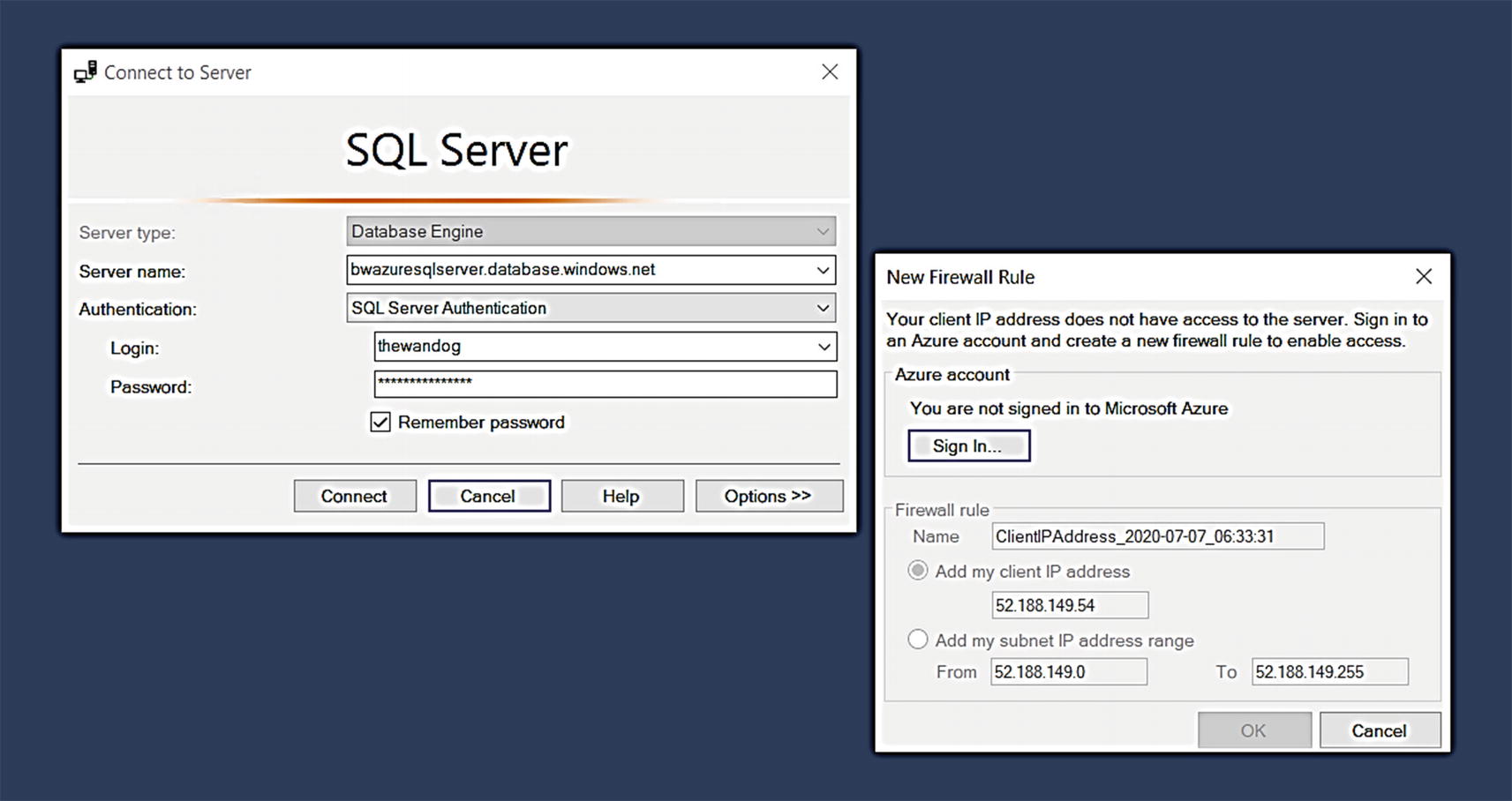The height and width of the screenshot is (801, 1512).
Task: Click the client IP 52.188.149.54 field
Action: (1070, 605)
